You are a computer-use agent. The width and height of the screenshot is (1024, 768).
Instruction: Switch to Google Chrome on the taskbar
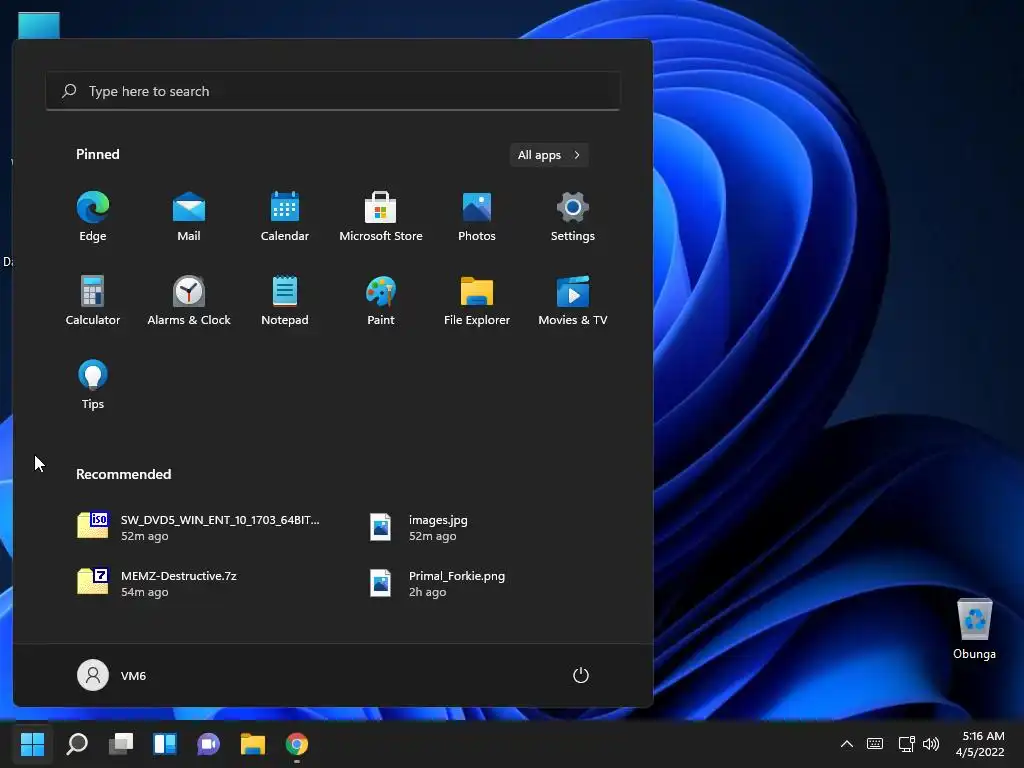point(296,744)
